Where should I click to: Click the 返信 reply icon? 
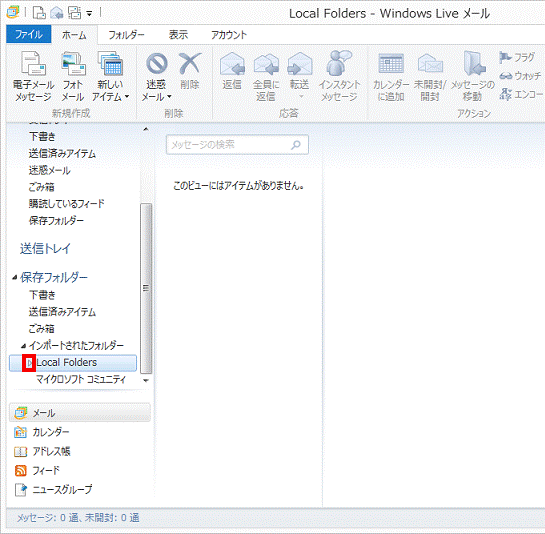[x=232, y=64]
